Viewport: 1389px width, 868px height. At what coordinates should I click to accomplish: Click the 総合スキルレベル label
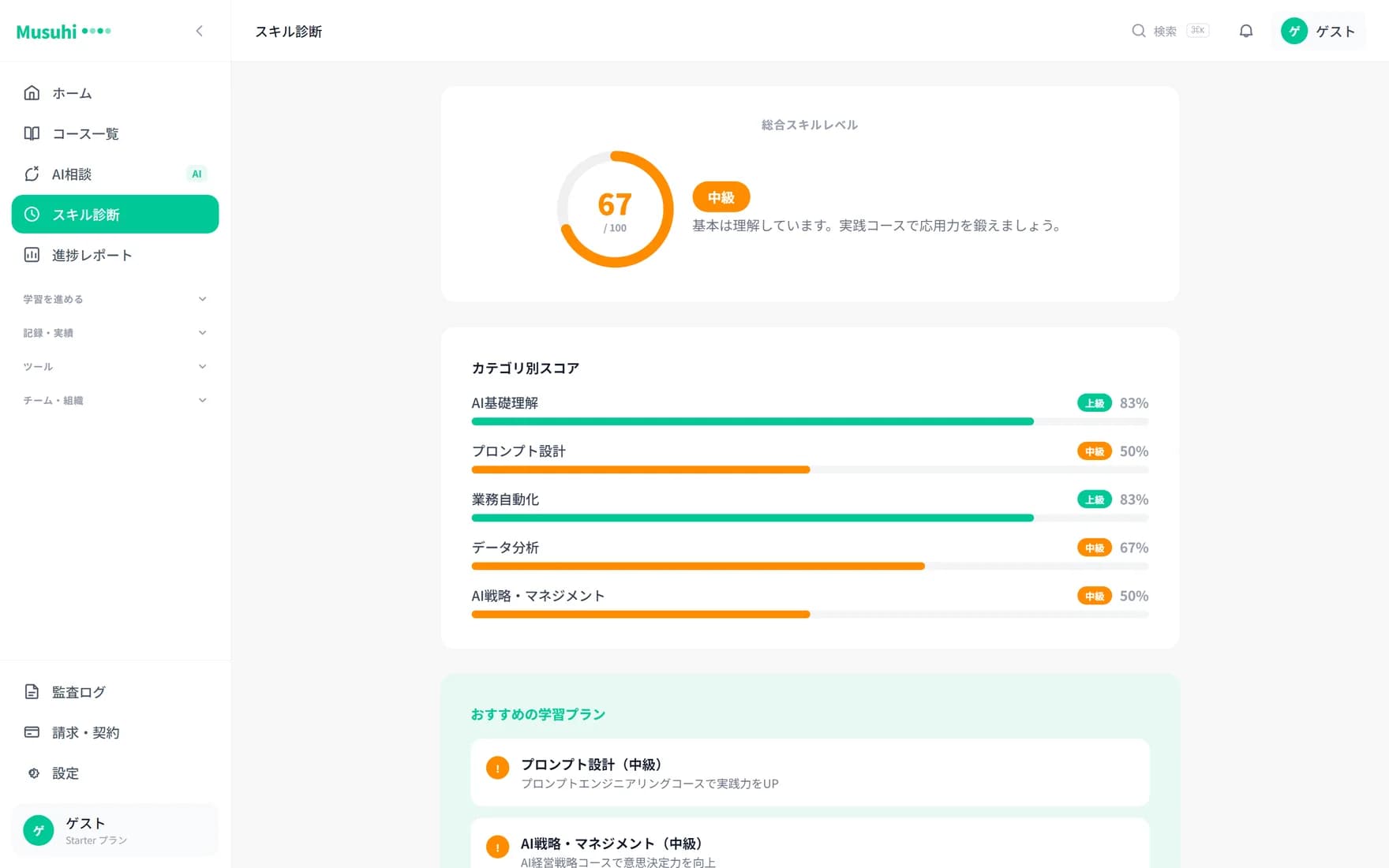pos(810,125)
